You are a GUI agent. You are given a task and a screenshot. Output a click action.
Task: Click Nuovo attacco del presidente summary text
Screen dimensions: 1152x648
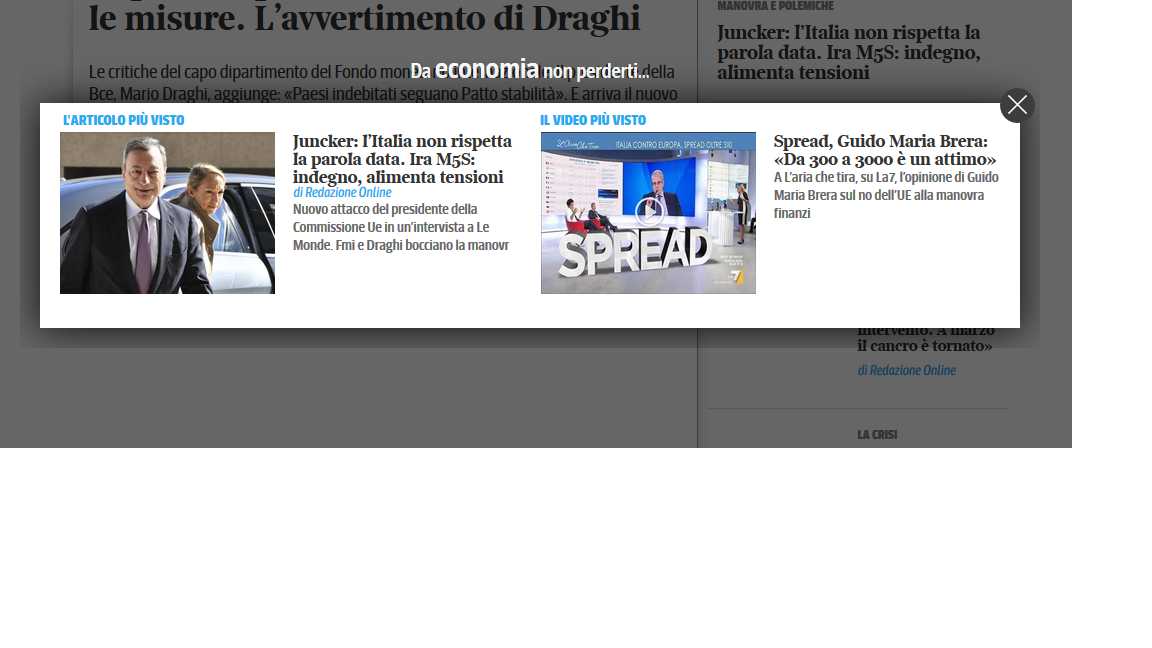[x=401, y=227]
